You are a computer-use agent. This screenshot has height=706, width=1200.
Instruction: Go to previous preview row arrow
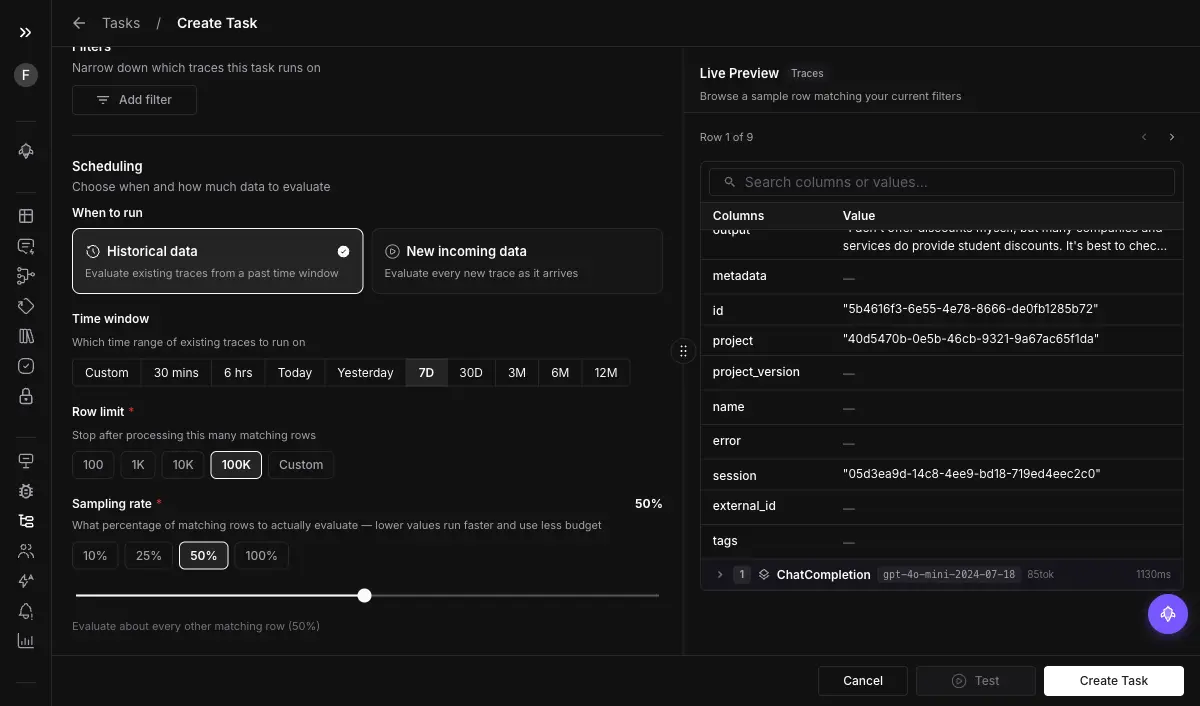point(1144,137)
